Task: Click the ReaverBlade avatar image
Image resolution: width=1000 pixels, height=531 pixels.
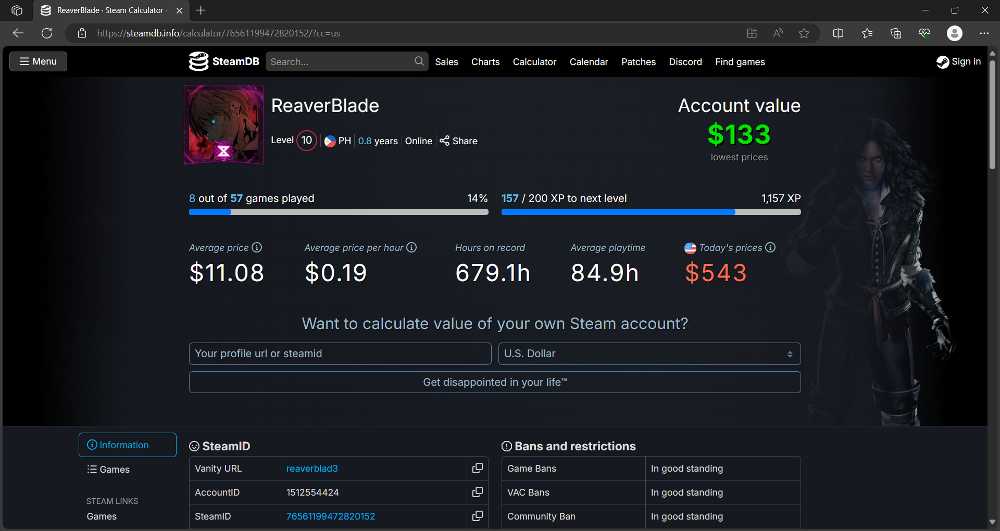Action: (224, 125)
